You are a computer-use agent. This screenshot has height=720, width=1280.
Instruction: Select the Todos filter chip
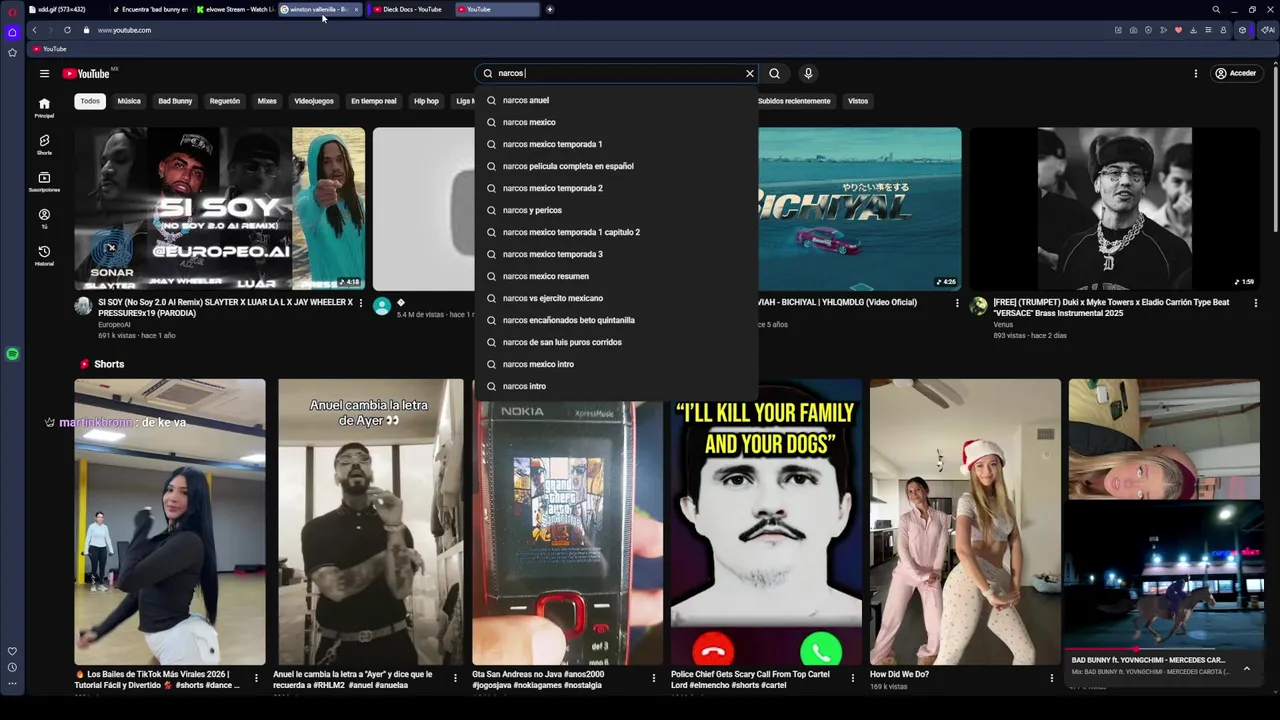(x=90, y=101)
